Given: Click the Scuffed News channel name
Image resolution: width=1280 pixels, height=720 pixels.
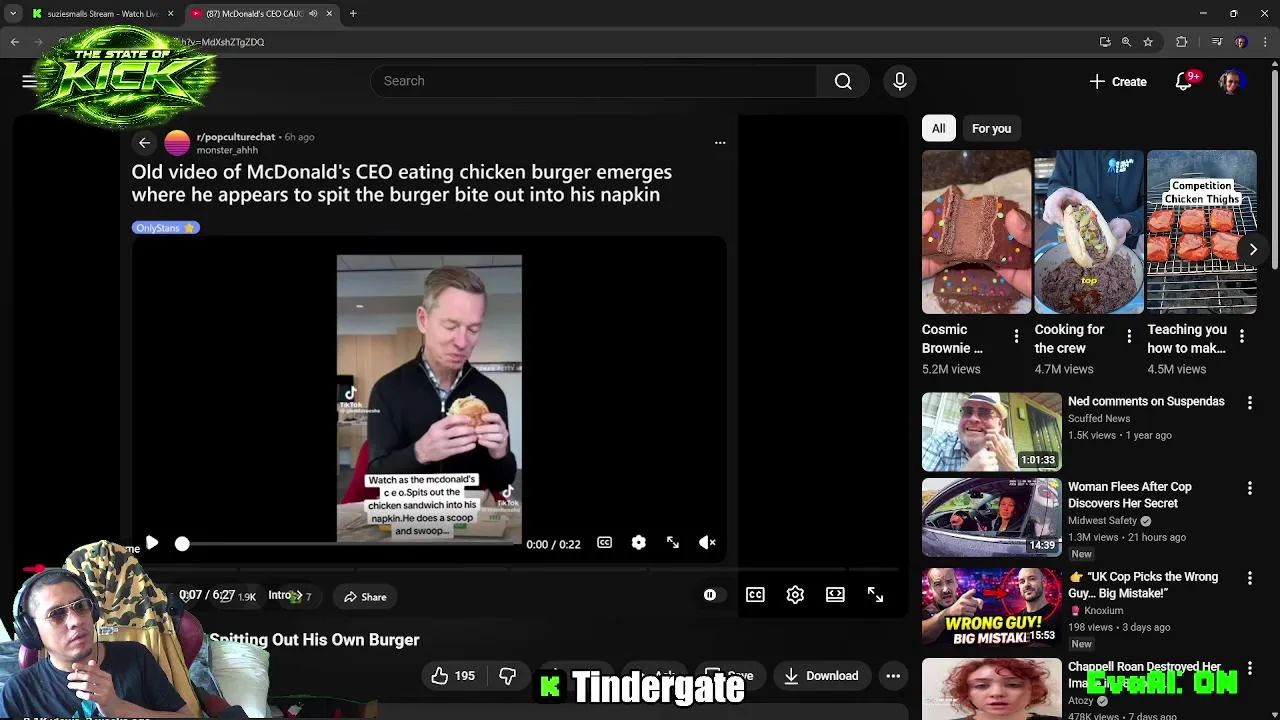Looking at the screenshot, I should pyautogui.click(x=1098, y=419).
